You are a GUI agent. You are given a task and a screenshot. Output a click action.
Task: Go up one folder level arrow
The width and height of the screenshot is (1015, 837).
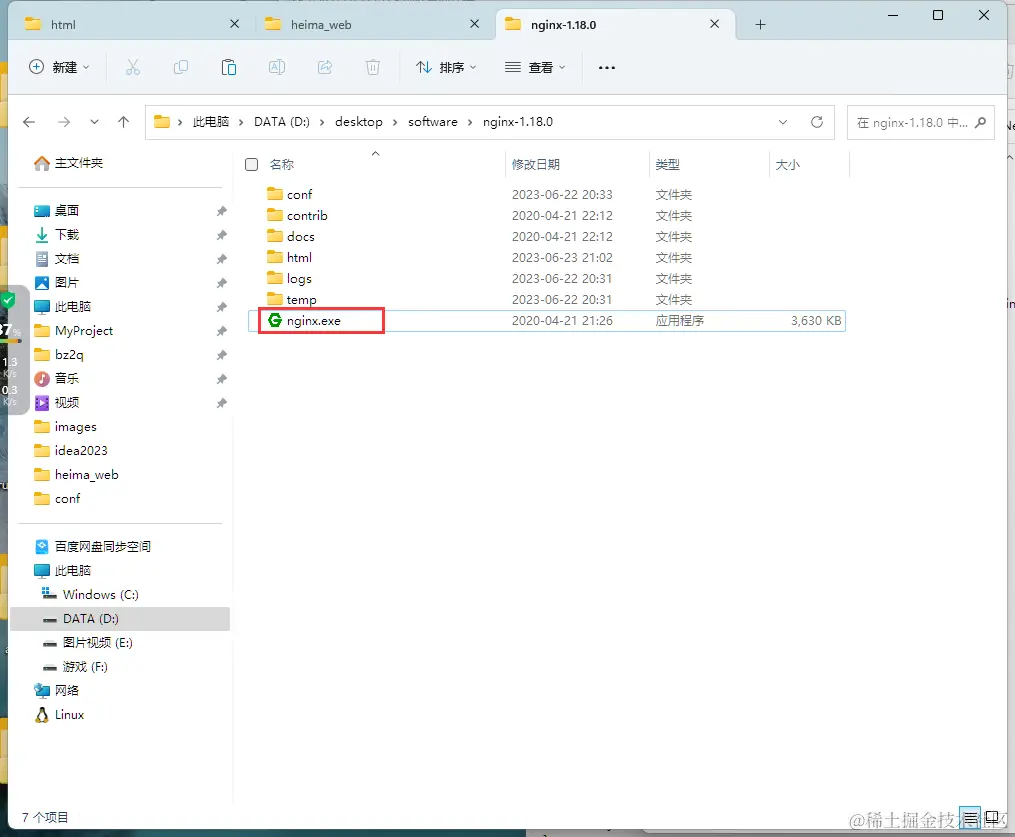[x=124, y=122]
